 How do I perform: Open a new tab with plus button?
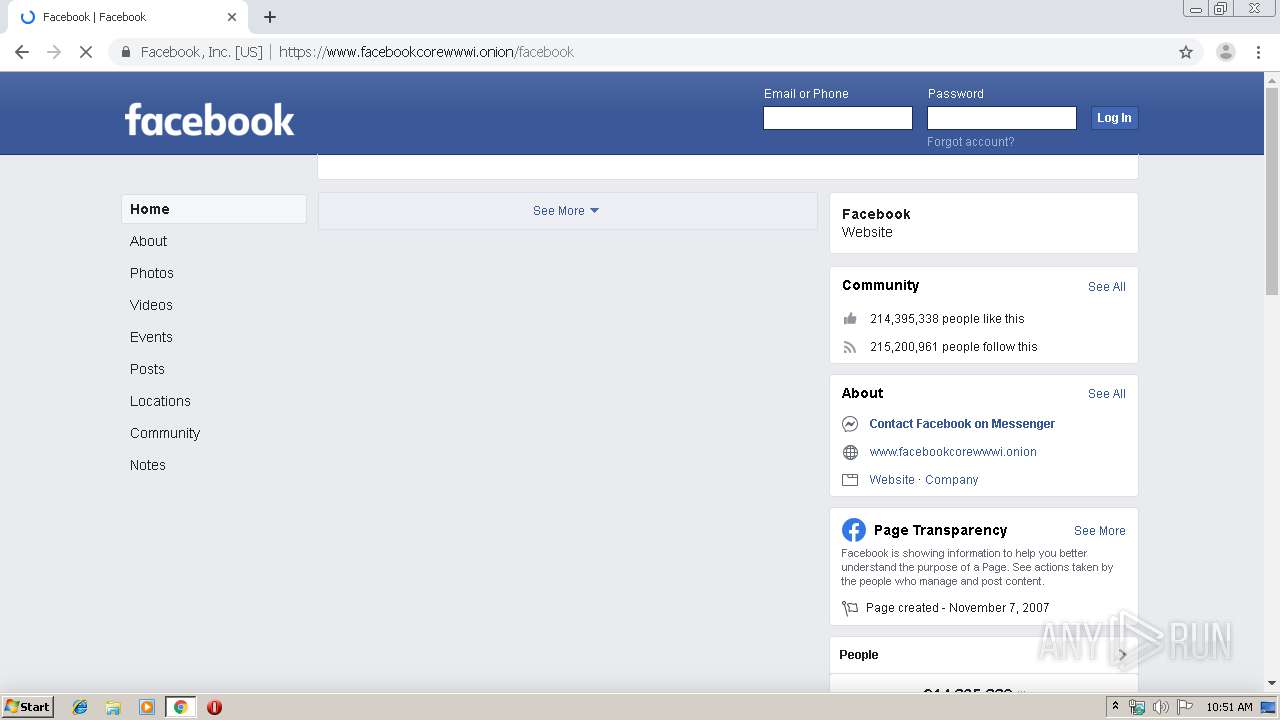270,17
